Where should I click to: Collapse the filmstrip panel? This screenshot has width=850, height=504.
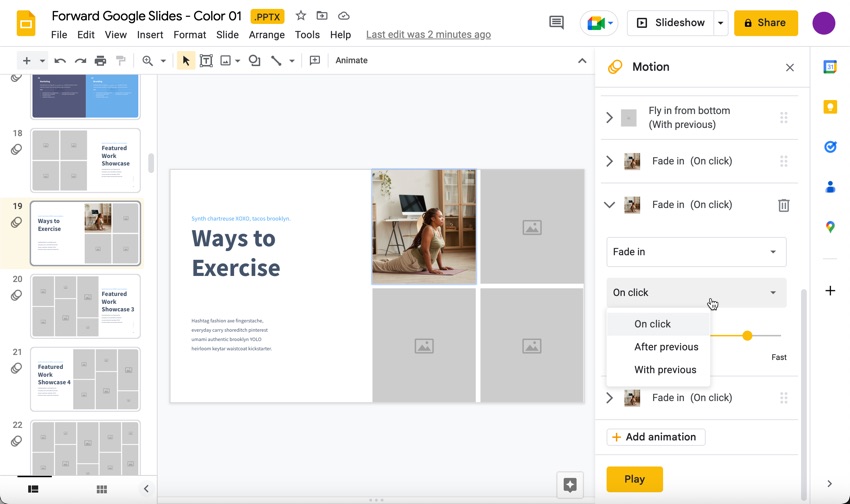coord(146,489)
